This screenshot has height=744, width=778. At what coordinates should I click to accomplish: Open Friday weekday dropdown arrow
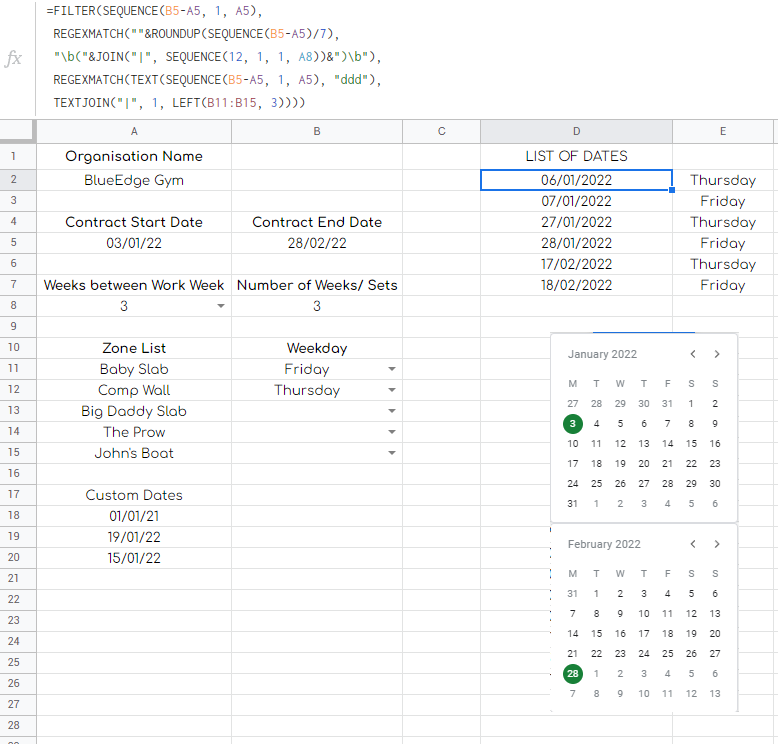(x=392, y=369)
